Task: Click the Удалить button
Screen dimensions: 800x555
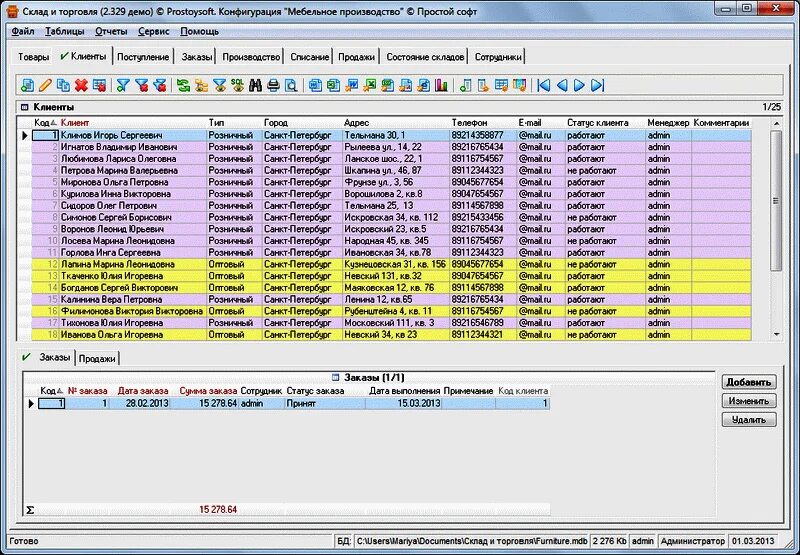Action: pyautogui.click(x=748, y=420)
